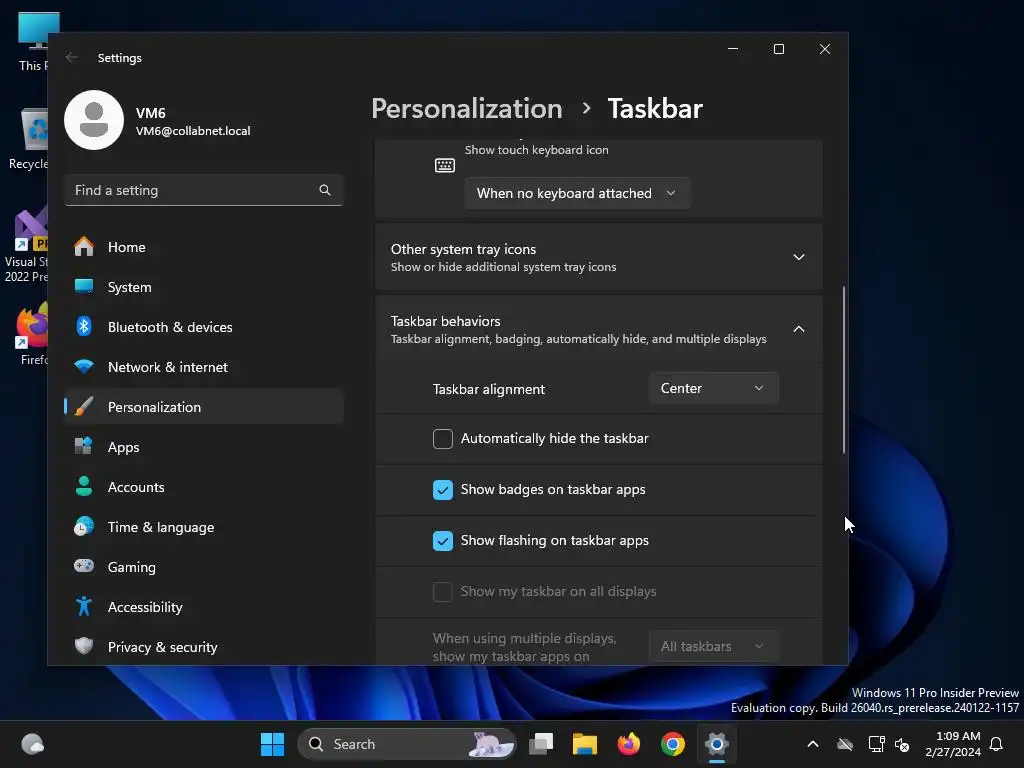Click the settings page vertical scrollbar
The height and width of the screenshot is (768, 1024).
[844, 370]
